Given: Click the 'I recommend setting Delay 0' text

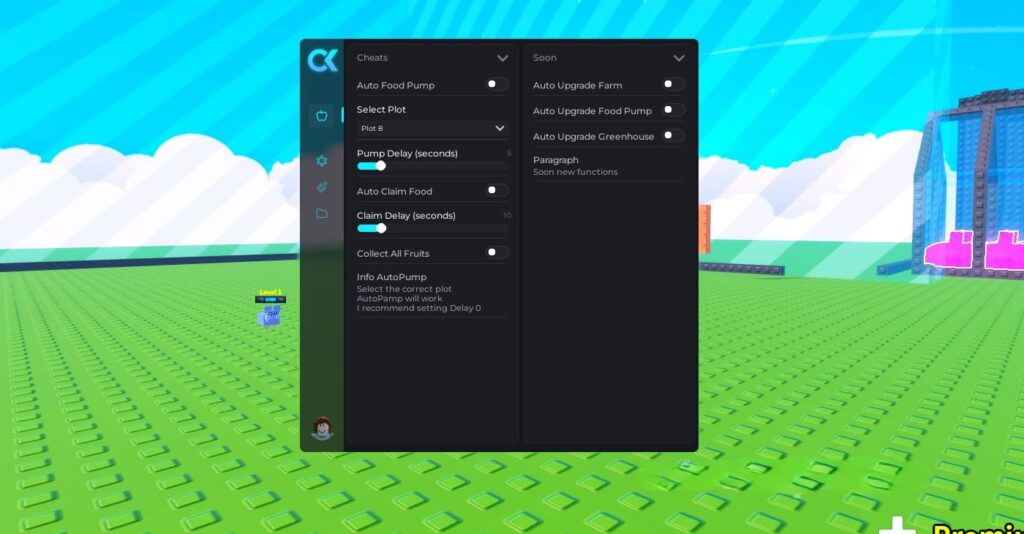Looking at the screenshot, I should [x=419, y=308].
